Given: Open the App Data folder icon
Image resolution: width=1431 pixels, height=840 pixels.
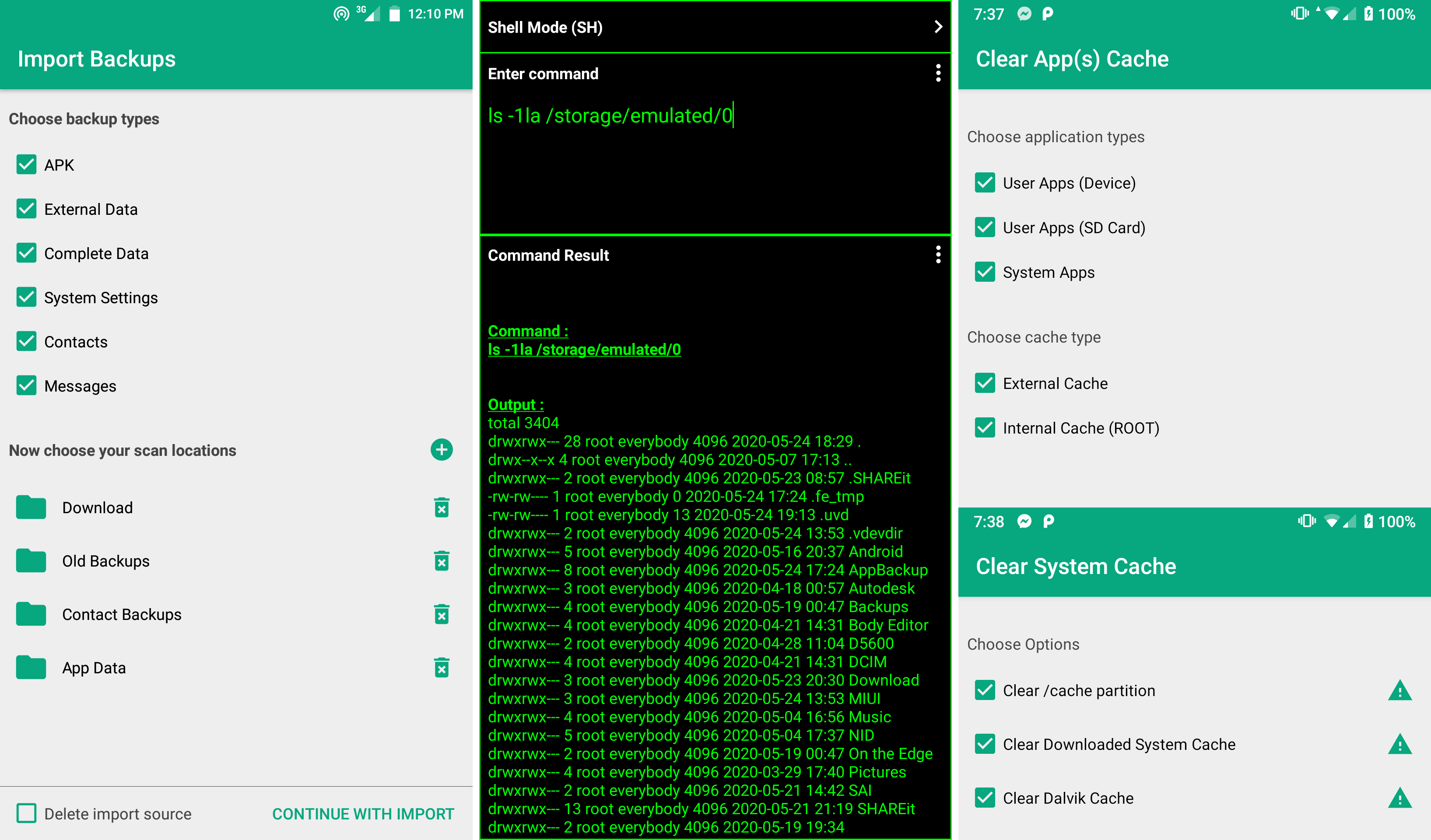Looking at the screenshot, I should tap(31, 668).
